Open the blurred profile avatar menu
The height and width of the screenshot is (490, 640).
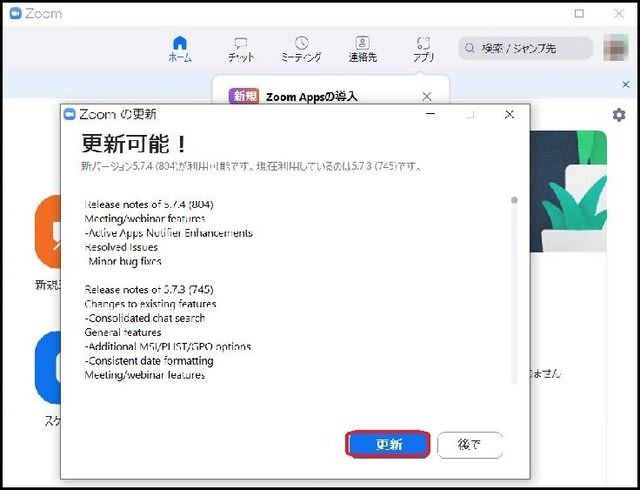coord(616,48)
